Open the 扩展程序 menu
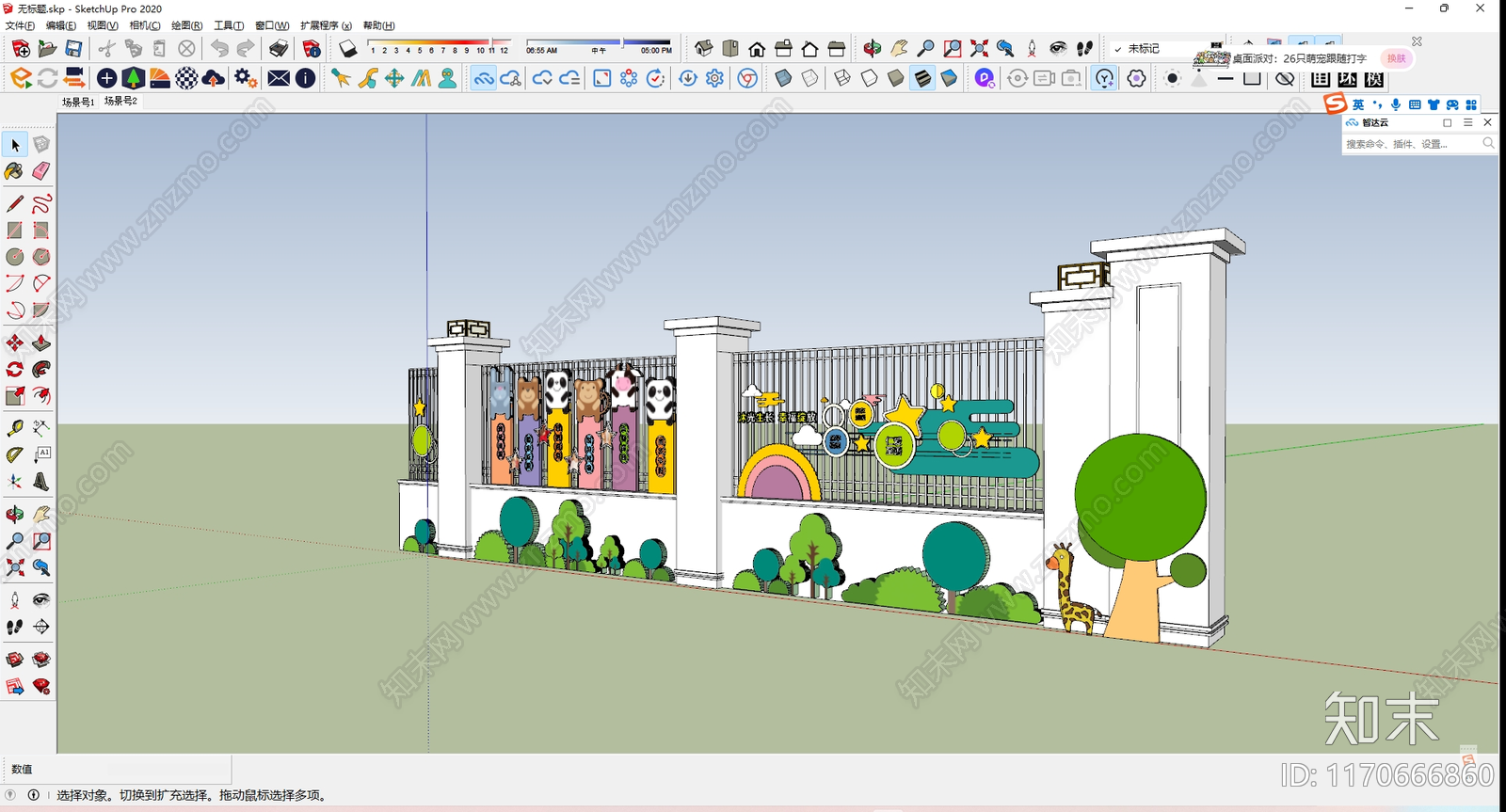 (x=327, y=25)
